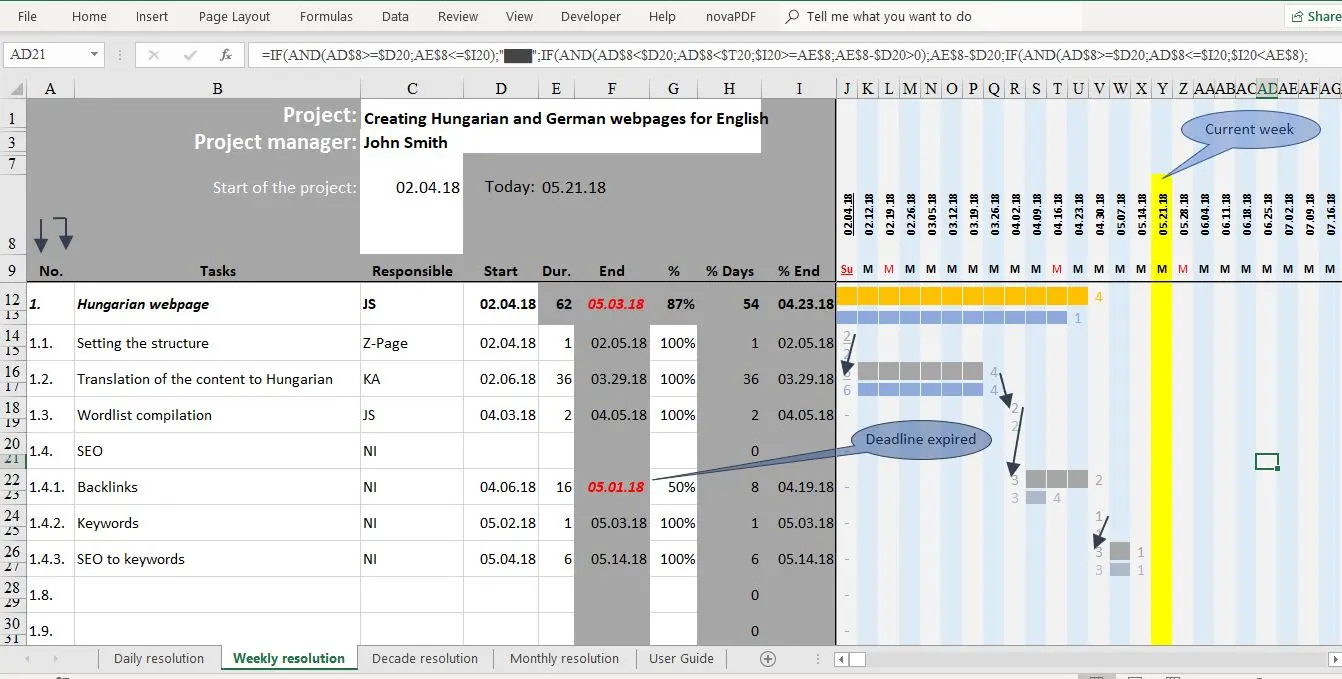
Task: Switch to the Daily resolution sheet tab
Action: coord(159,658)
